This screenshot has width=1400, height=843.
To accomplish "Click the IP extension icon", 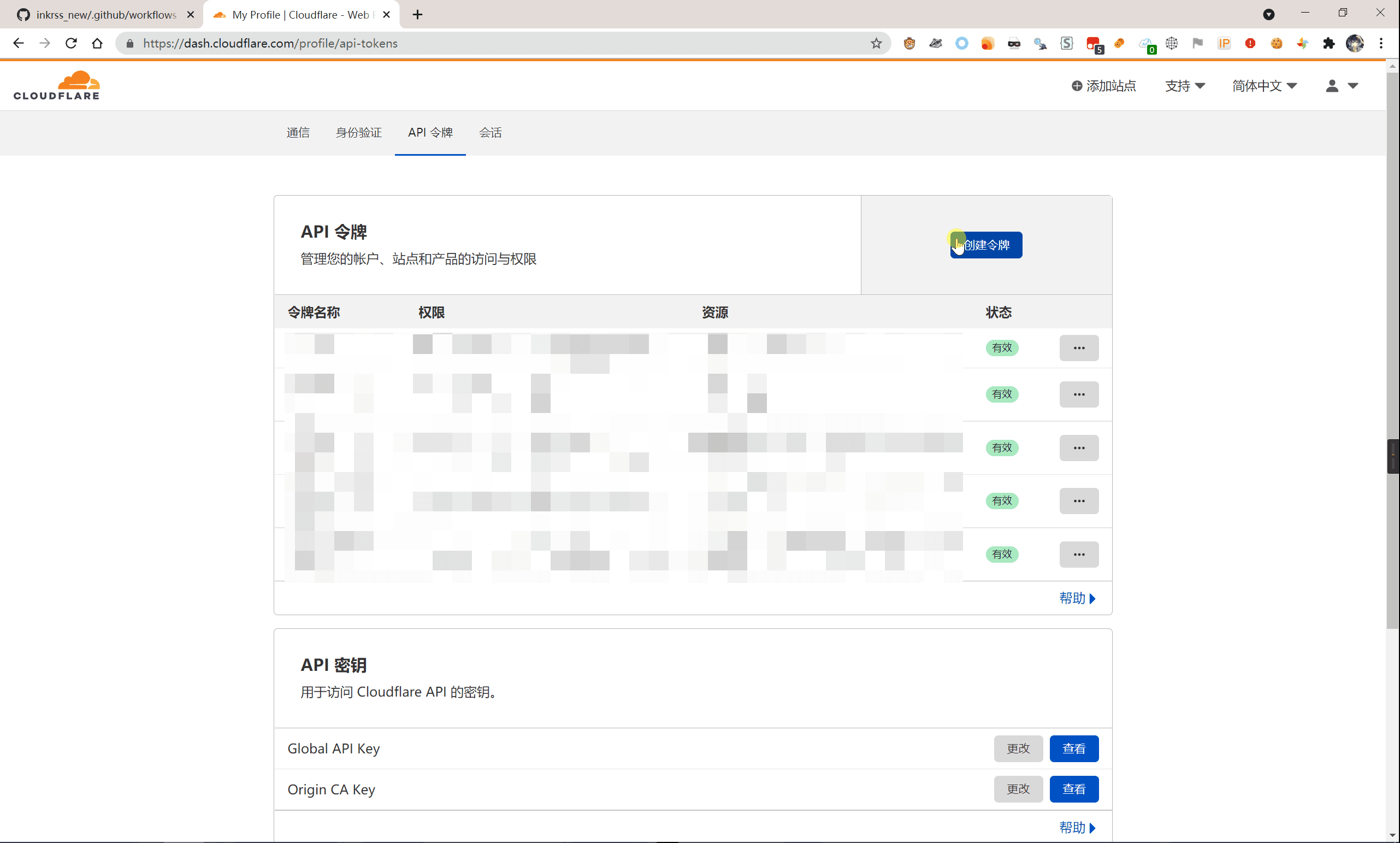I will 1224,43.
